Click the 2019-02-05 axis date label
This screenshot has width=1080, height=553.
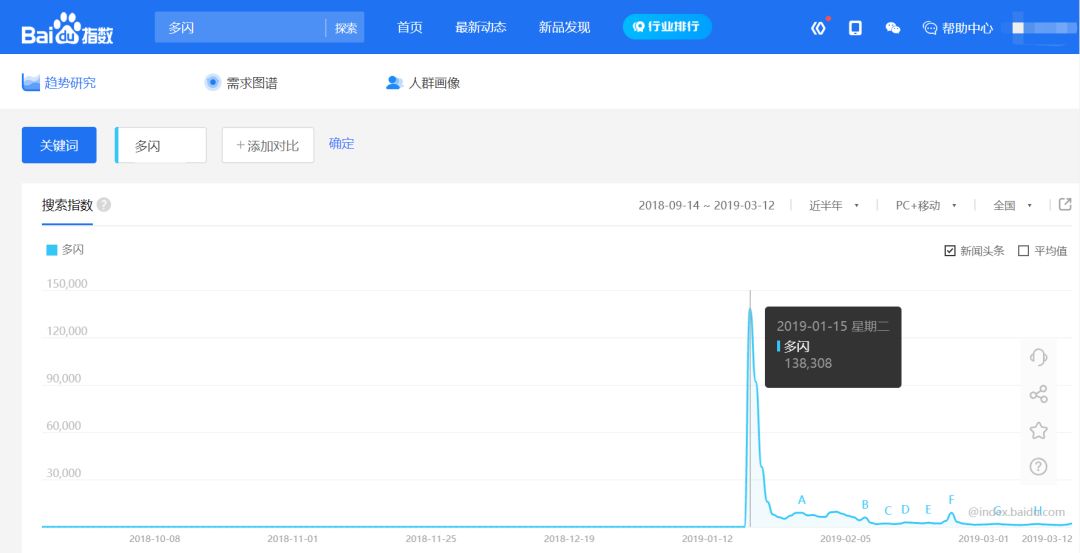click(846, 538)
